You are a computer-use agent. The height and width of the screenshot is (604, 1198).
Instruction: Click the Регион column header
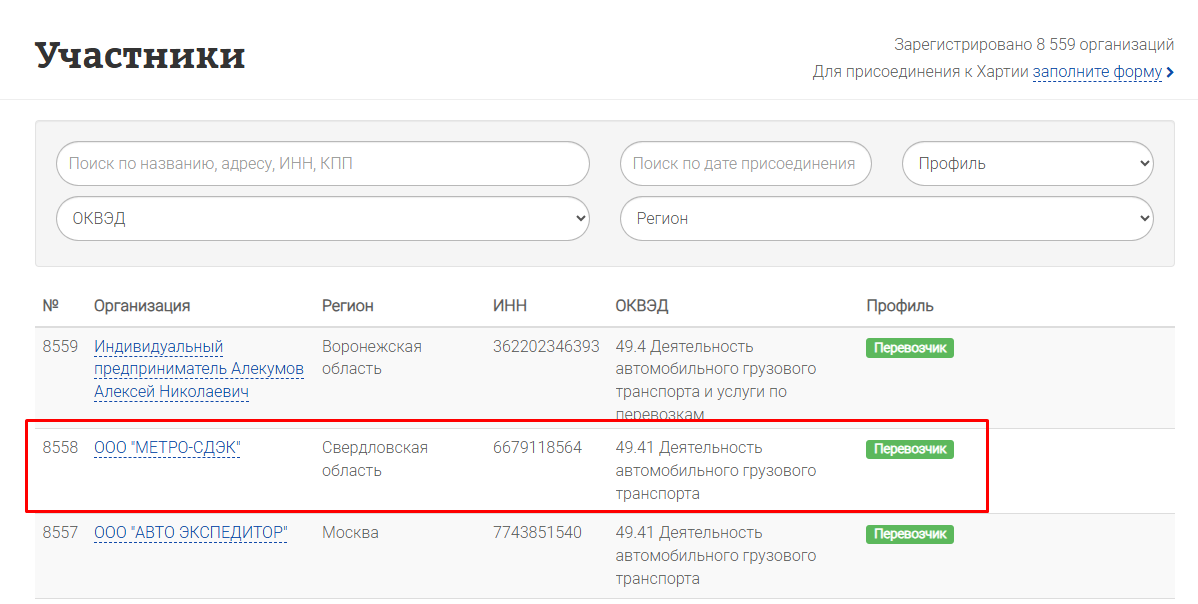tap(347, 306)
